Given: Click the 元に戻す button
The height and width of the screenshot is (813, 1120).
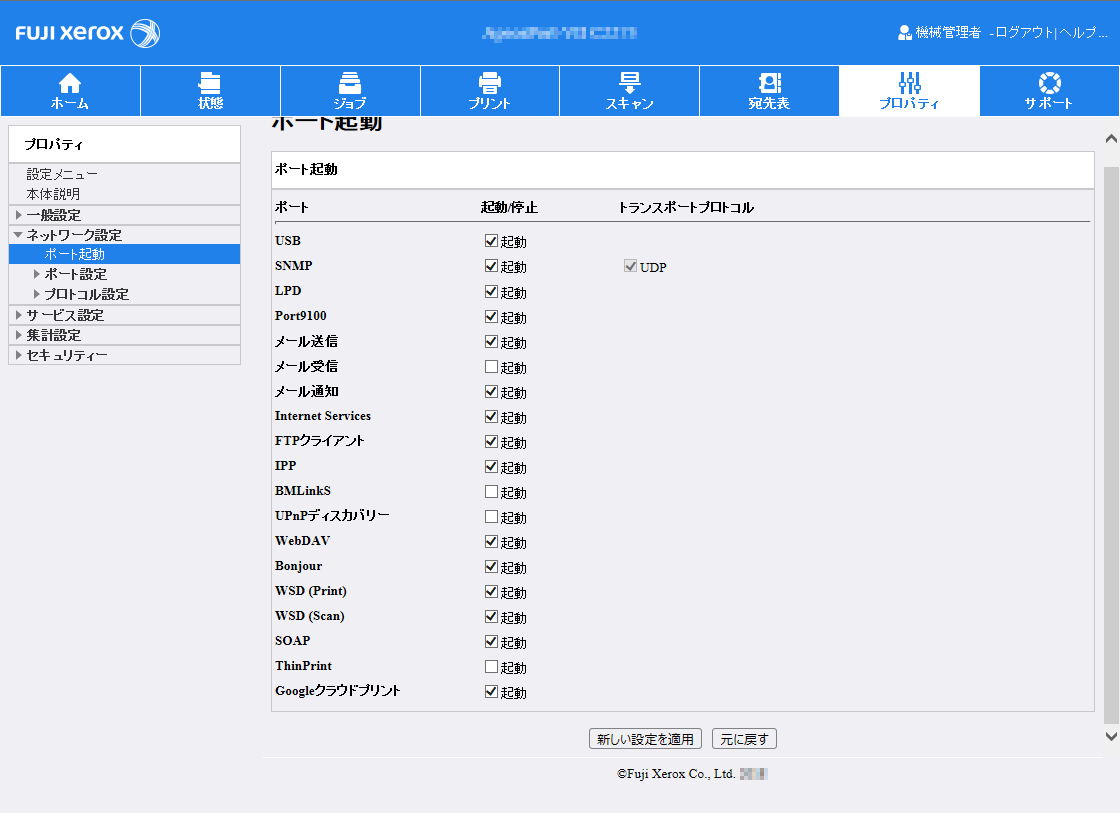Looking at the screenshot, I should (x=744, y=739).
